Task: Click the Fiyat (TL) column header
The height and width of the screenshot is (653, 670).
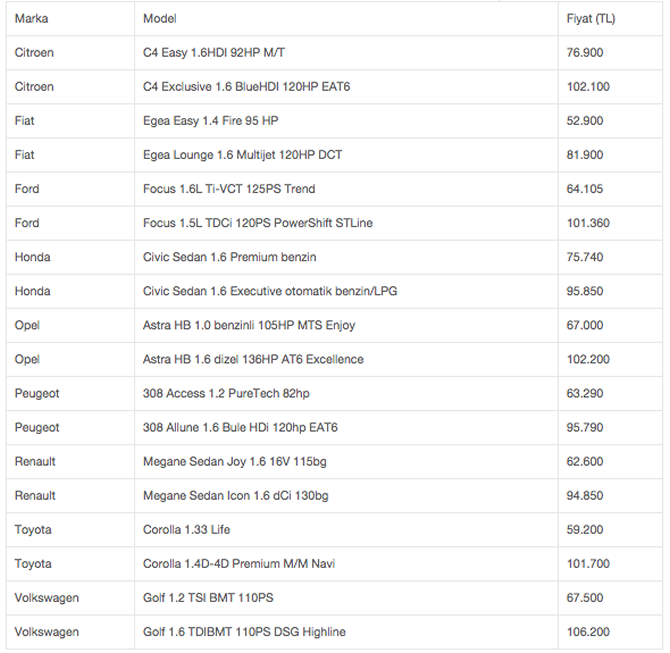Action: [591, 18]
